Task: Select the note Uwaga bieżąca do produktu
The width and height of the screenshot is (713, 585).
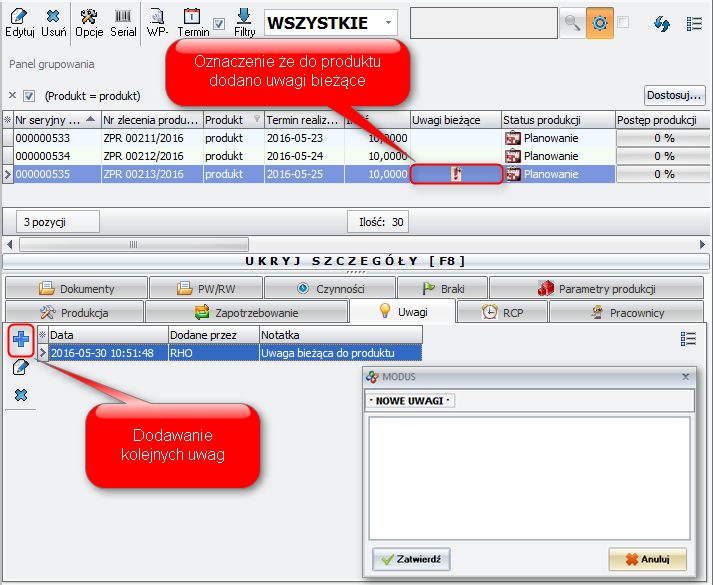Action: (x=341, y=353)
